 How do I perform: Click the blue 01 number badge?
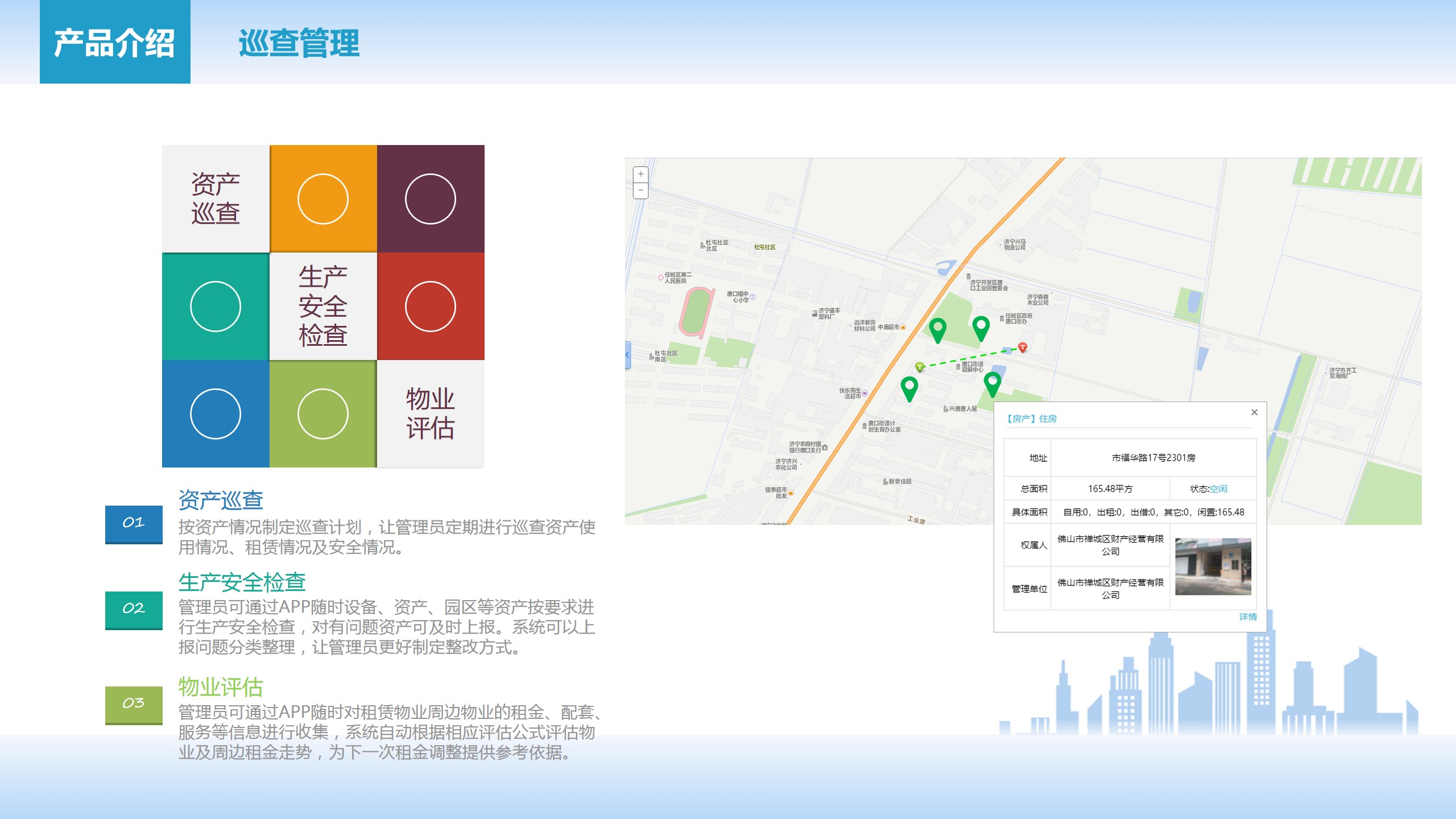point(134,523)
